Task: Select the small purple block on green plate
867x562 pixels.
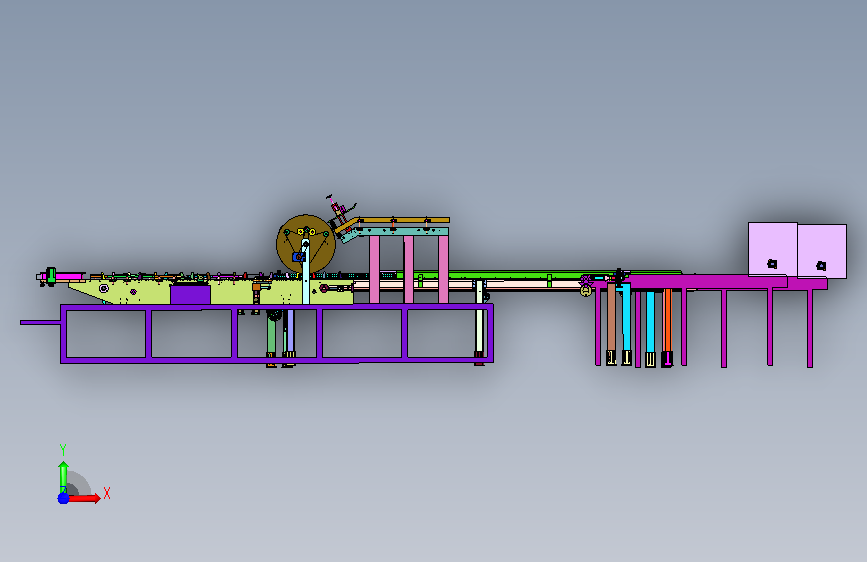Action: [x=190, y=294]
